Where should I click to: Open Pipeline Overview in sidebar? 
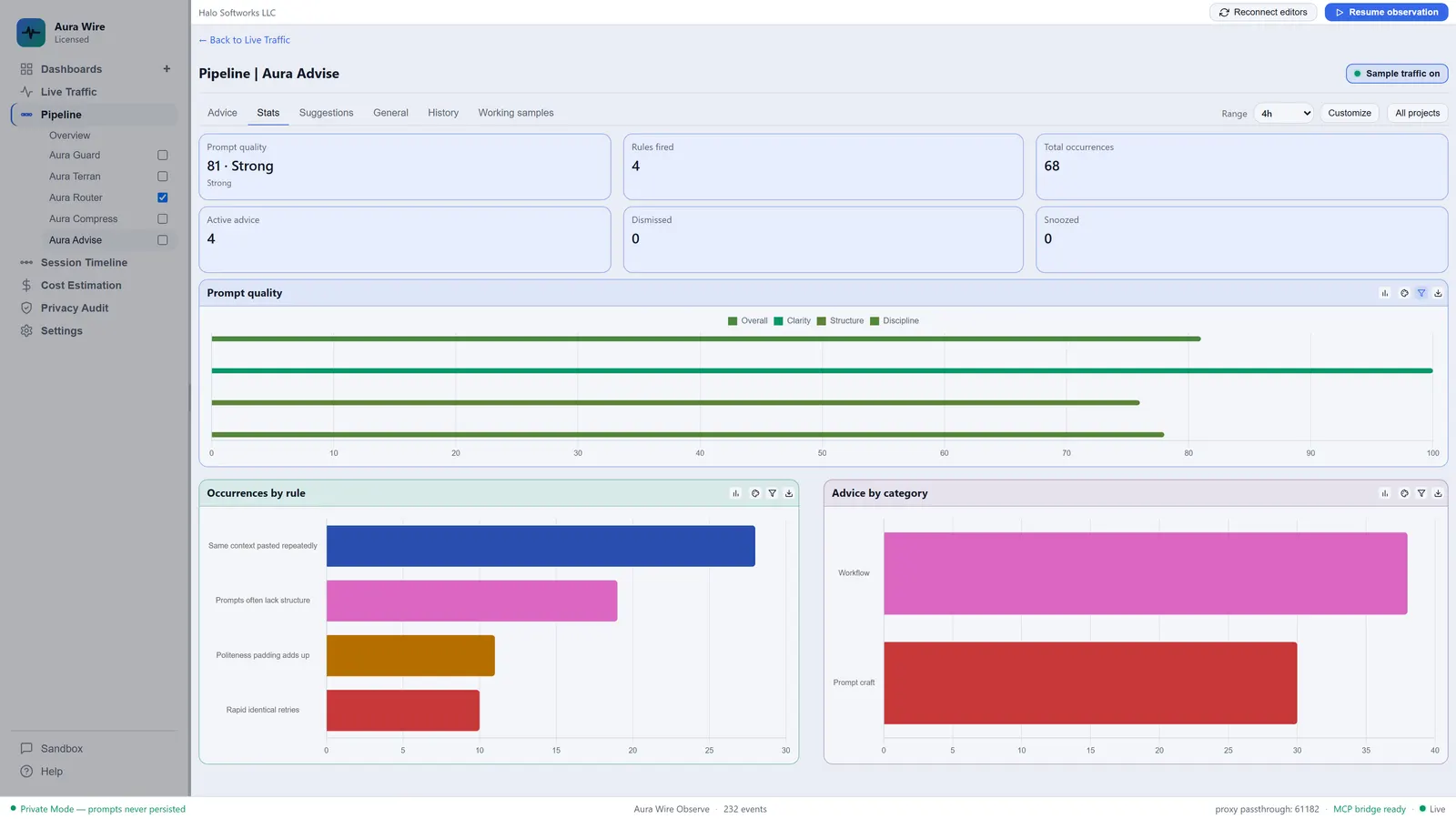coord(70,136)
